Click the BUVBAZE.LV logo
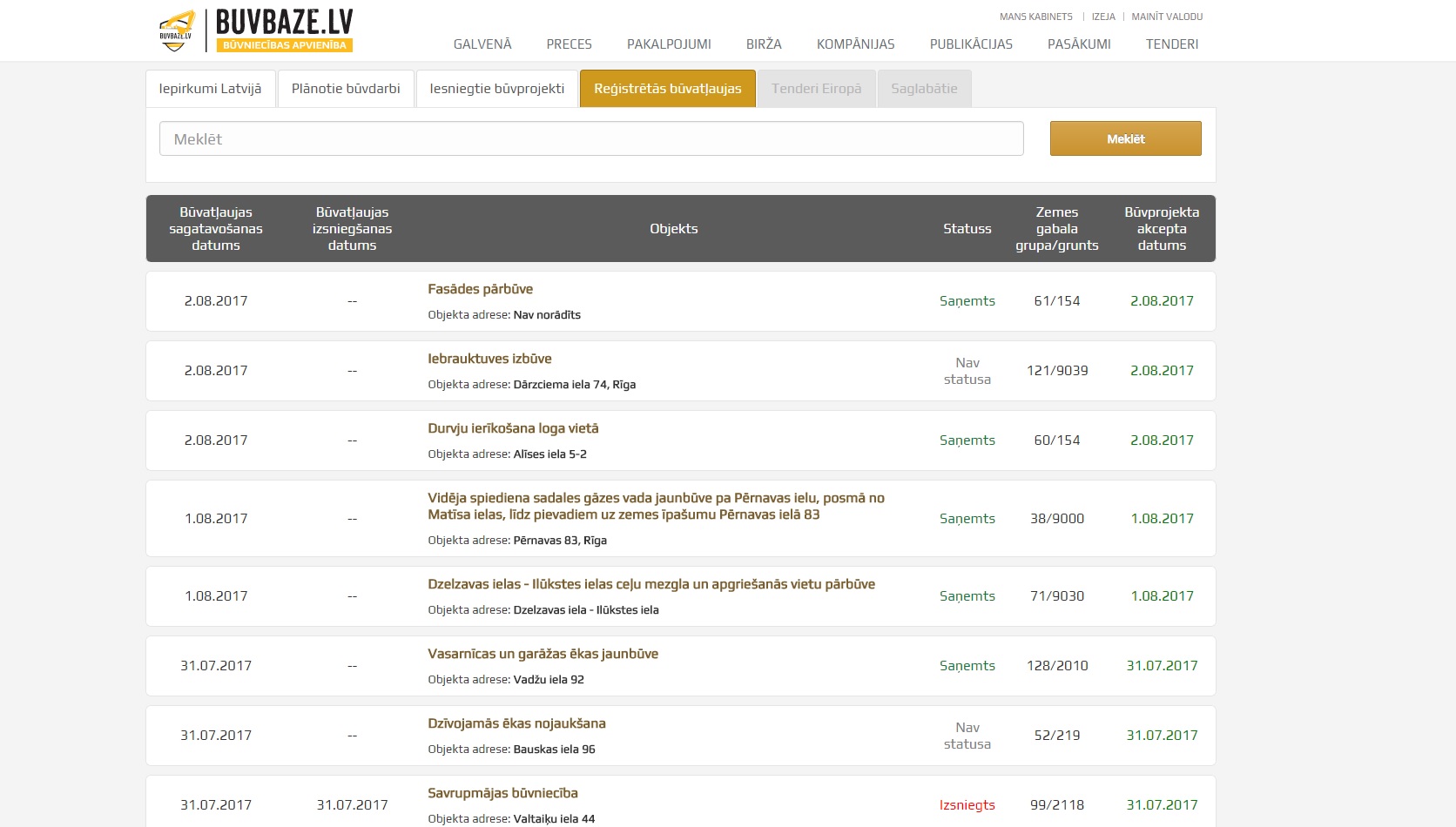1456x827 pixels. tap(256, 30)
